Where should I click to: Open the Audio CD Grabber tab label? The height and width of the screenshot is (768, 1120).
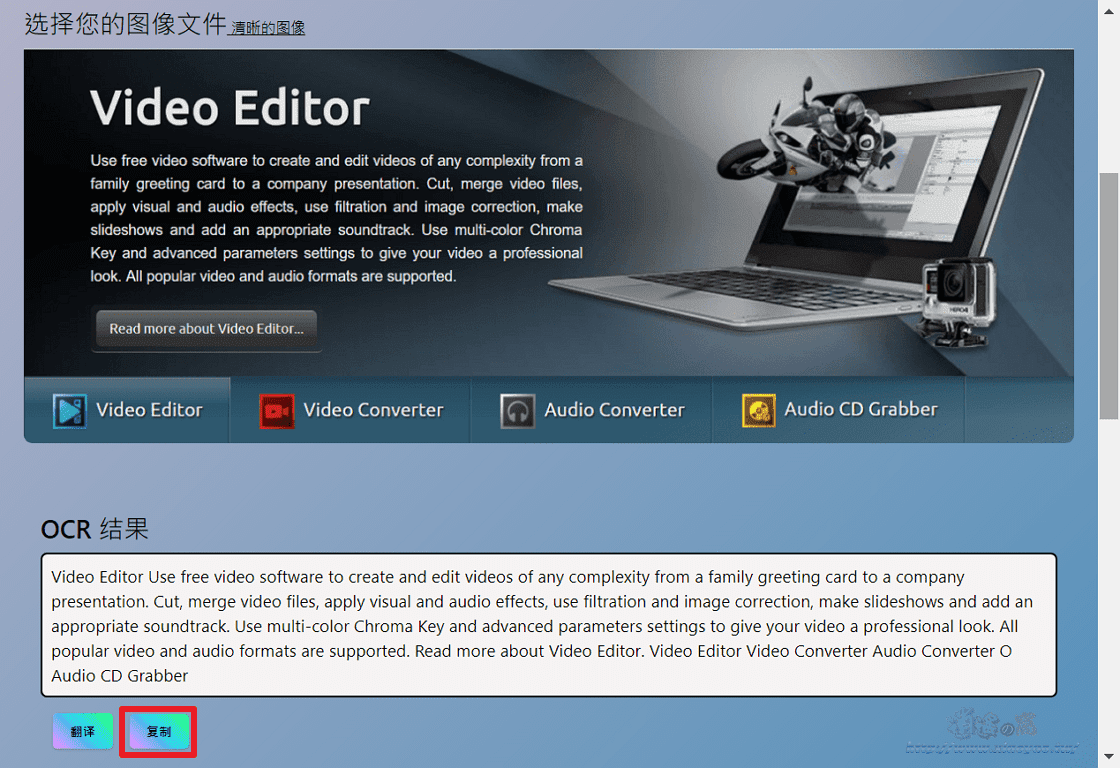click(861, 409)
